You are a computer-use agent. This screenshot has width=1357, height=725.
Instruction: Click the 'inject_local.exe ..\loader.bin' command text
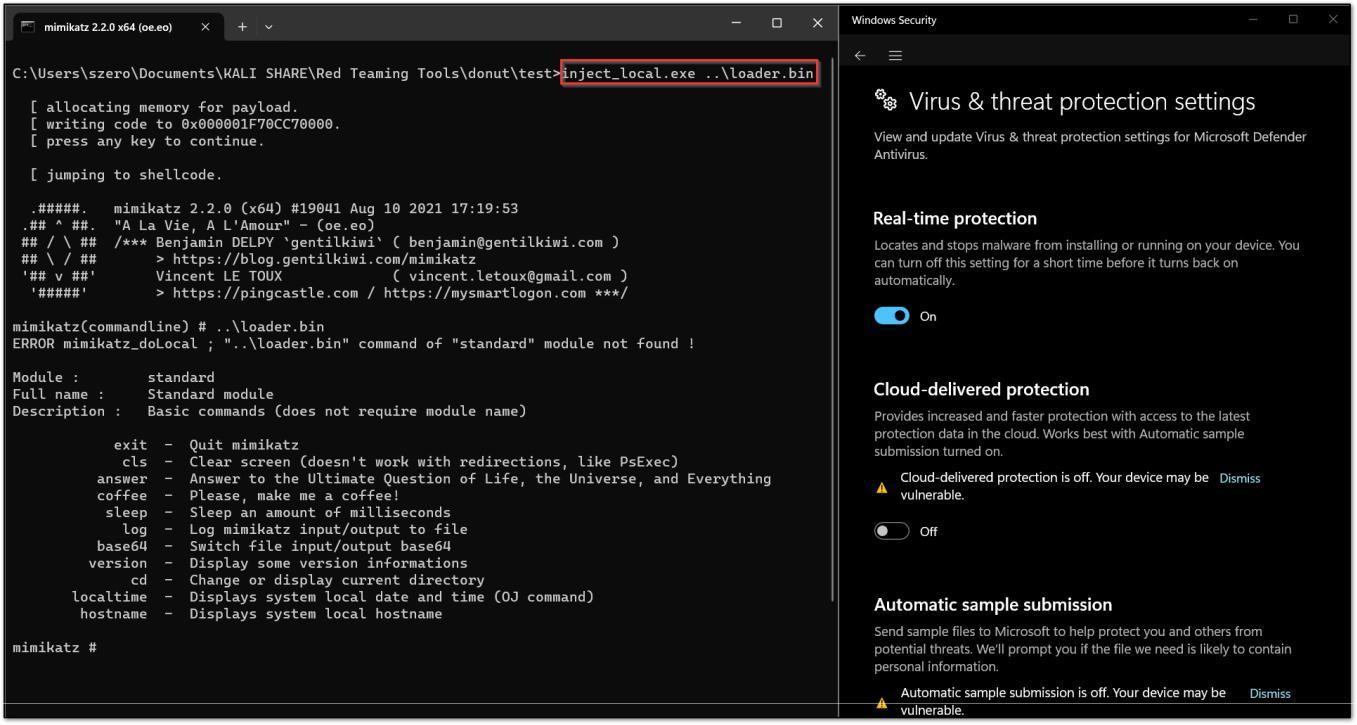pos(688,73)
